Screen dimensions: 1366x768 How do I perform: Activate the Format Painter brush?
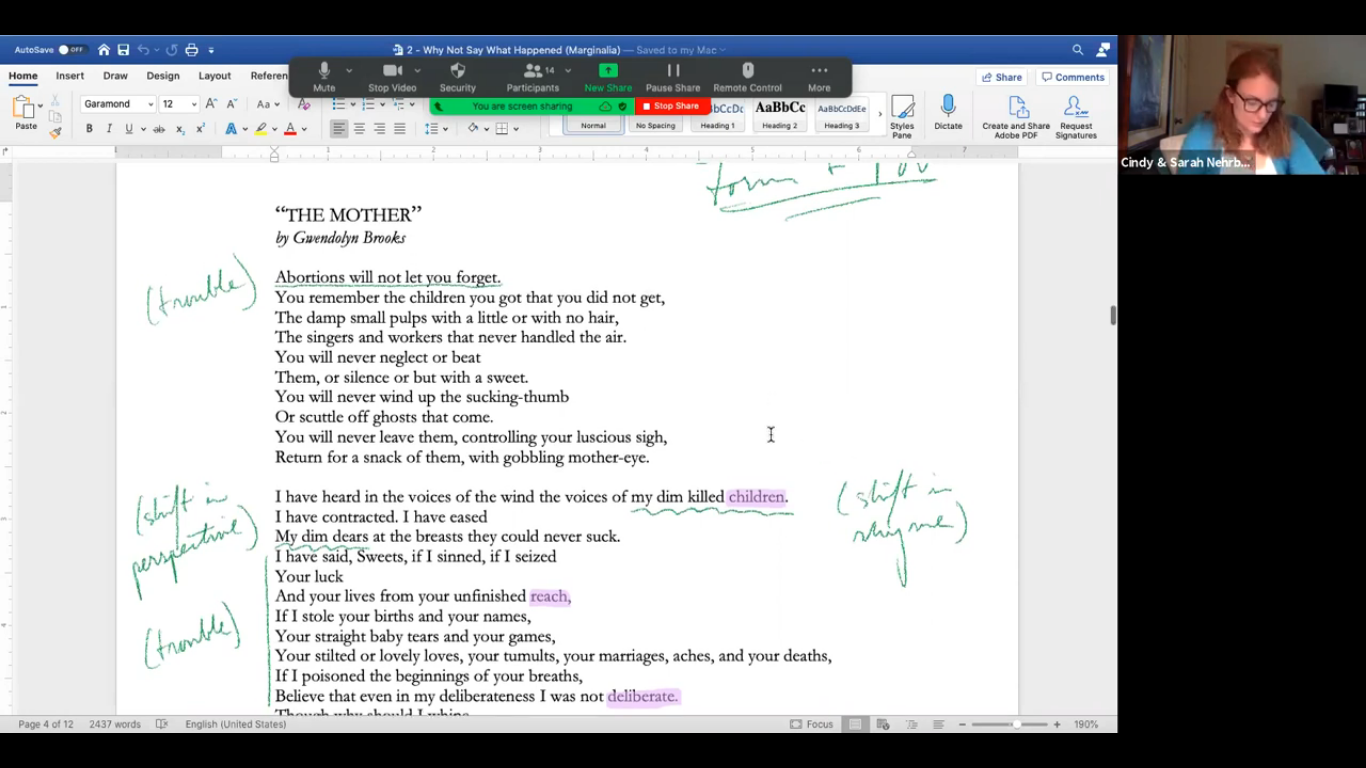55,132
